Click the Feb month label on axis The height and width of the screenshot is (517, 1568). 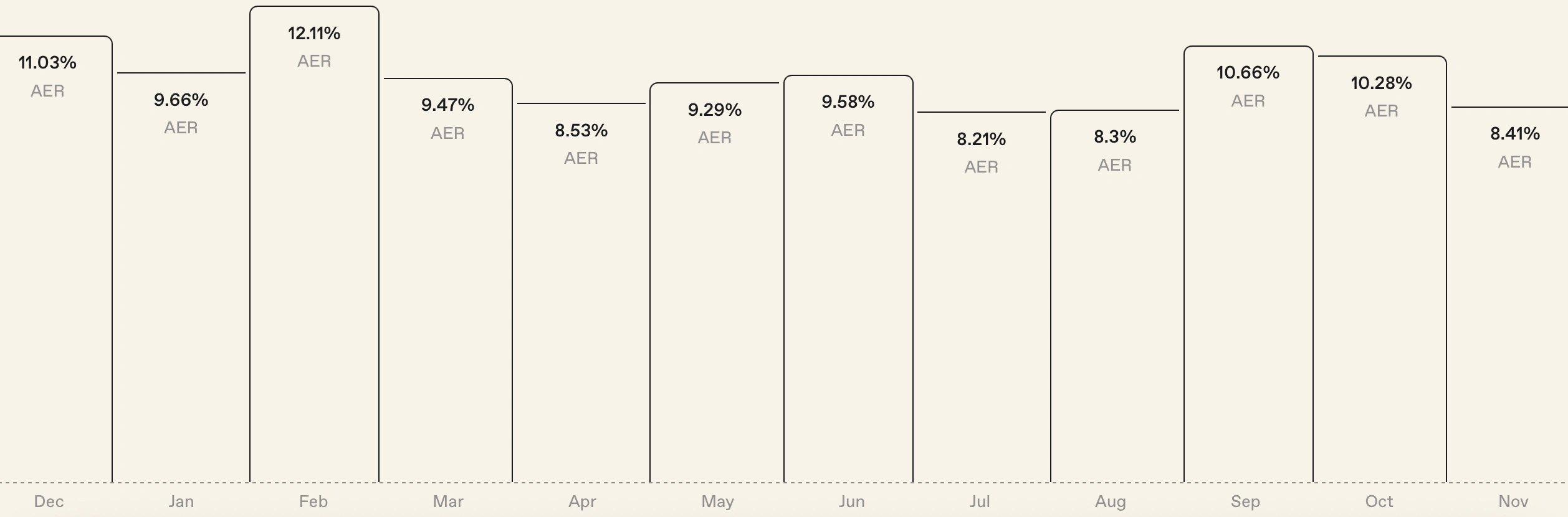[313, 501]
